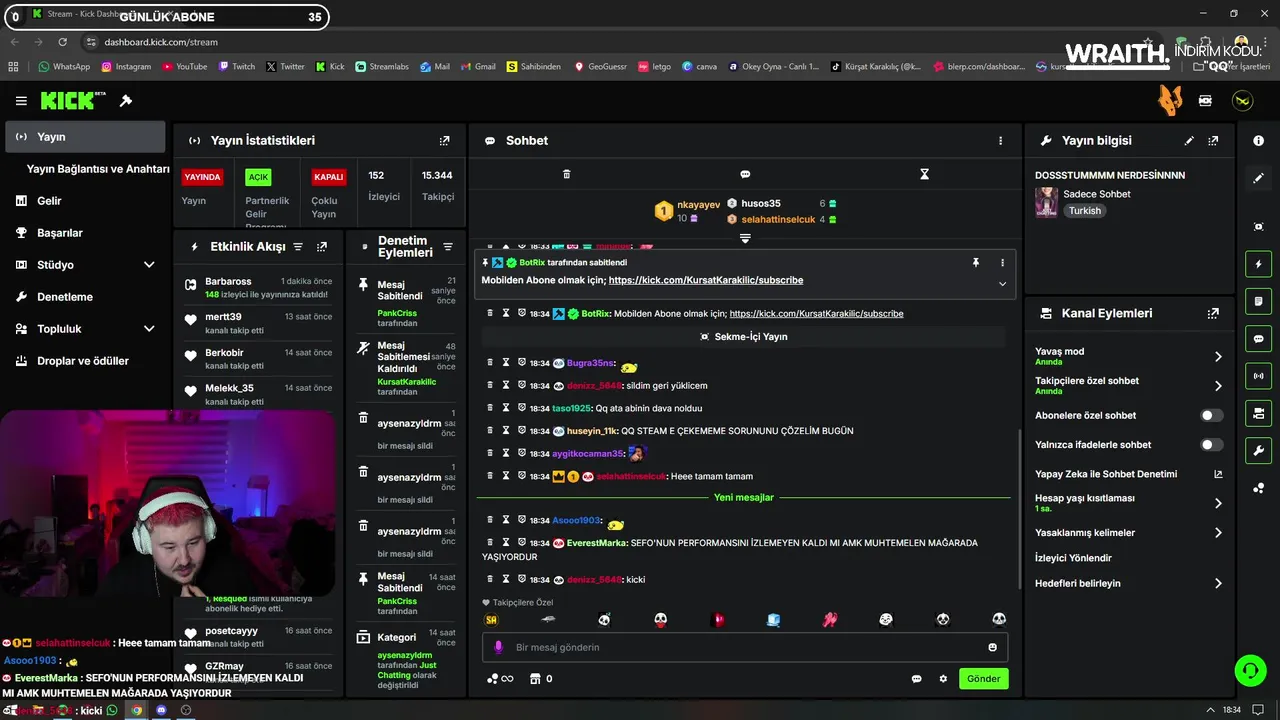The image size is (1280, 720).
Task: Reload the browser page
Action: tap(63, 42)
